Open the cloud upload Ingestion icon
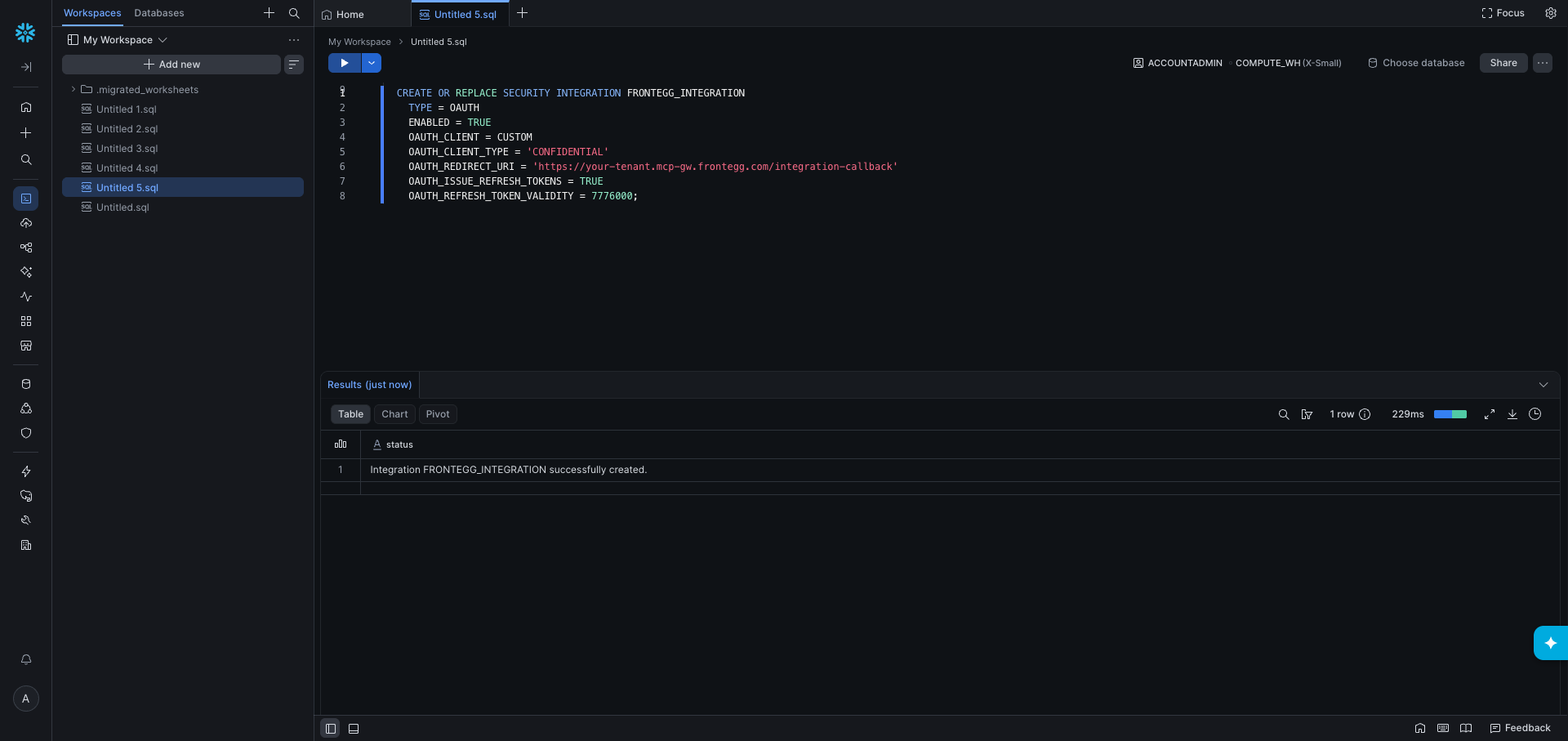 click(x=26, y=223)
